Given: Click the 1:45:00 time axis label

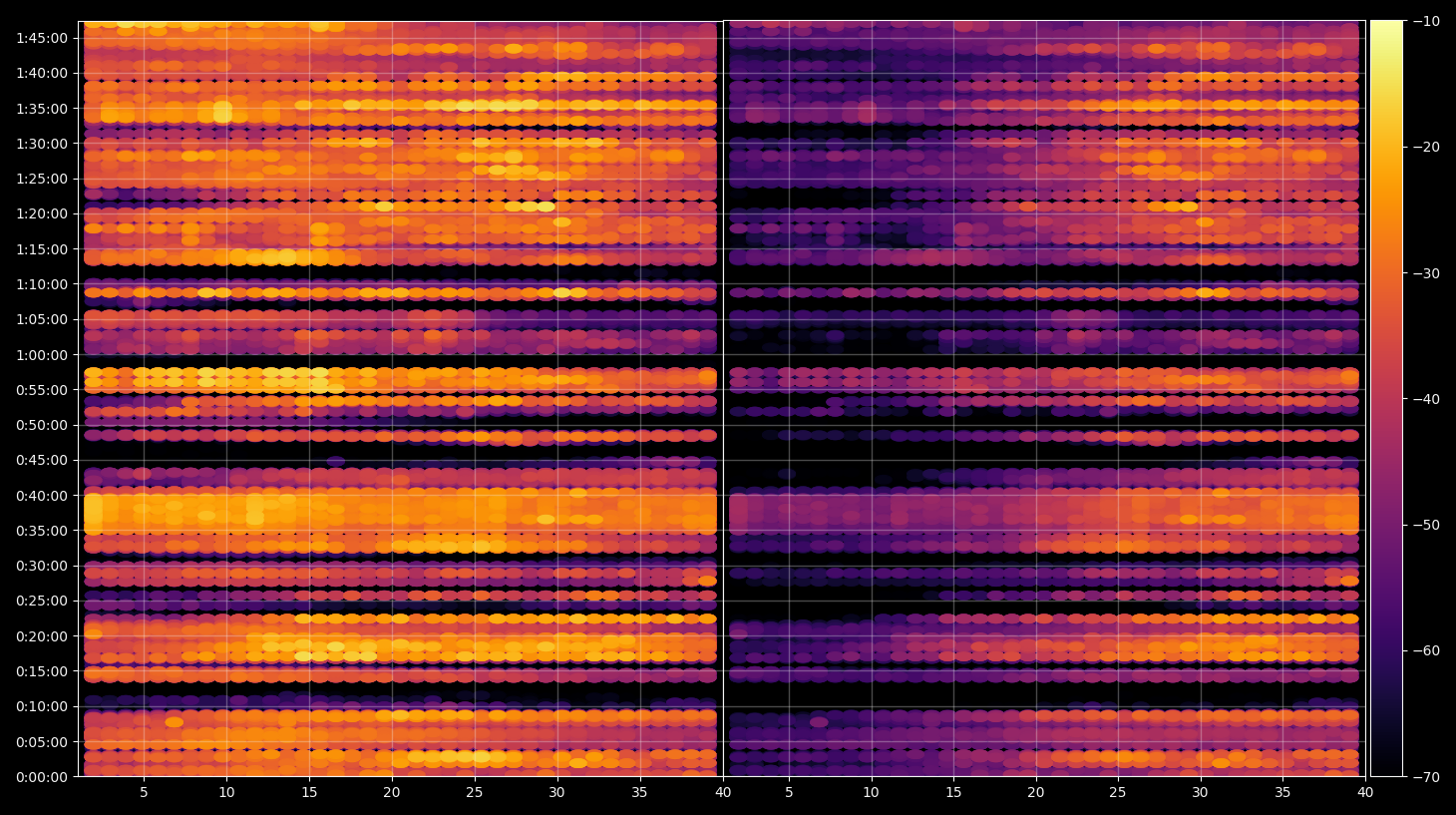Looking at the screenshot, I should [x=42, y=38].
